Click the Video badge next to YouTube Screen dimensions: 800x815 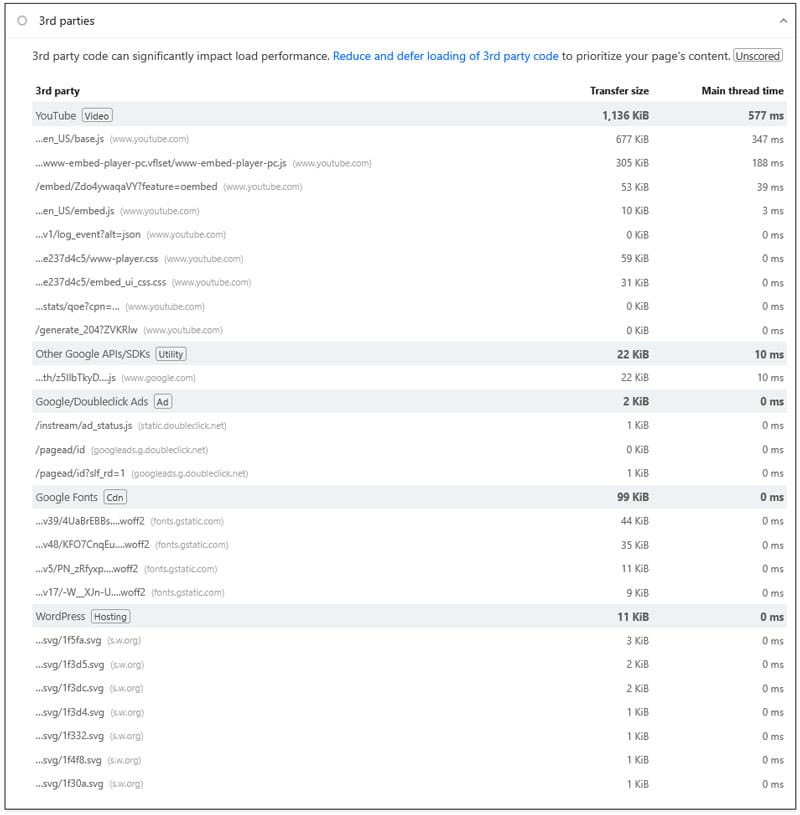click(95, 115)
